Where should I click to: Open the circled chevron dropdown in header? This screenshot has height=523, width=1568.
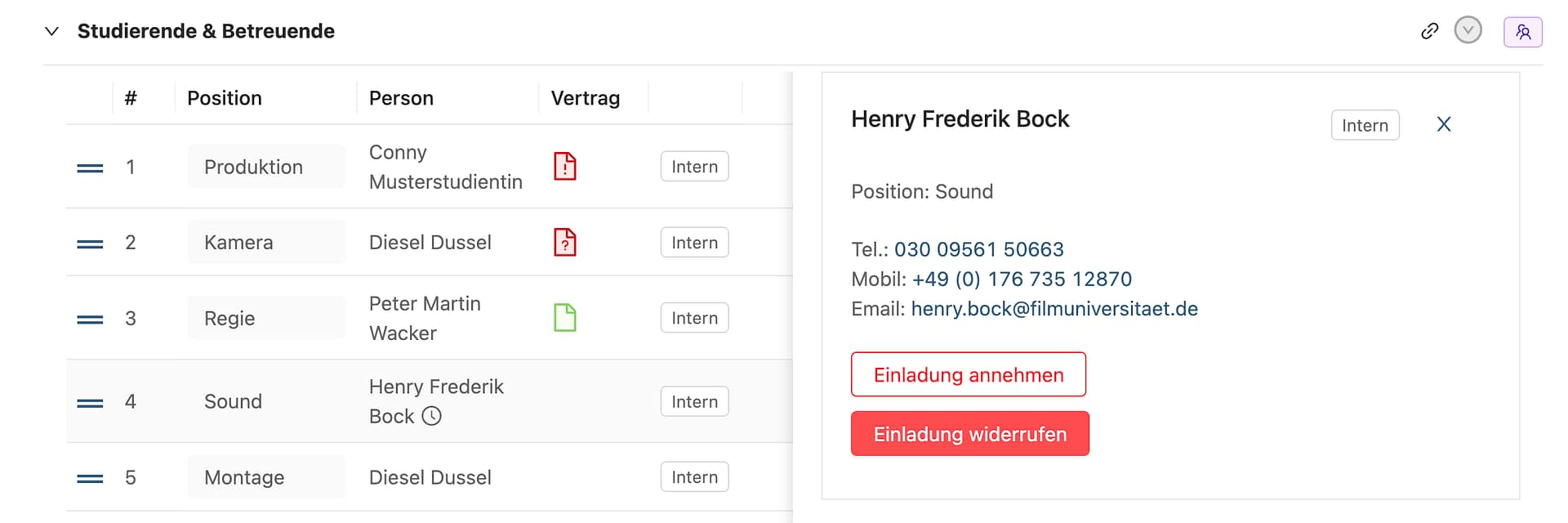(1468, 31)
